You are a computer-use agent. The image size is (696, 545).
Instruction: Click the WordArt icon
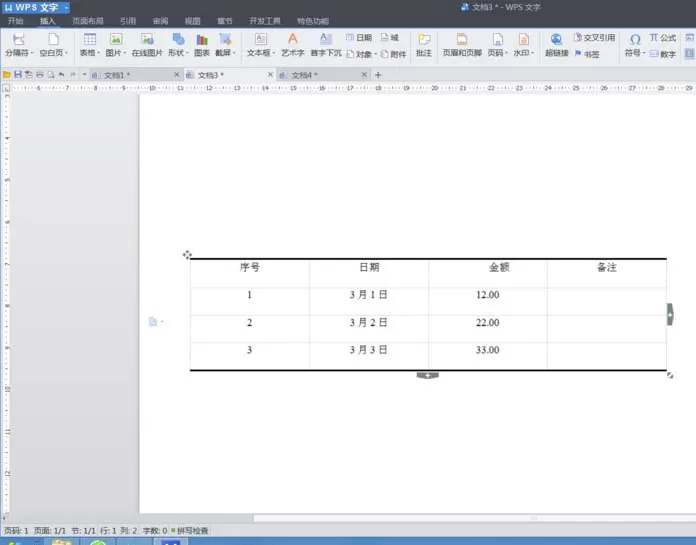[x=293, y=45]
